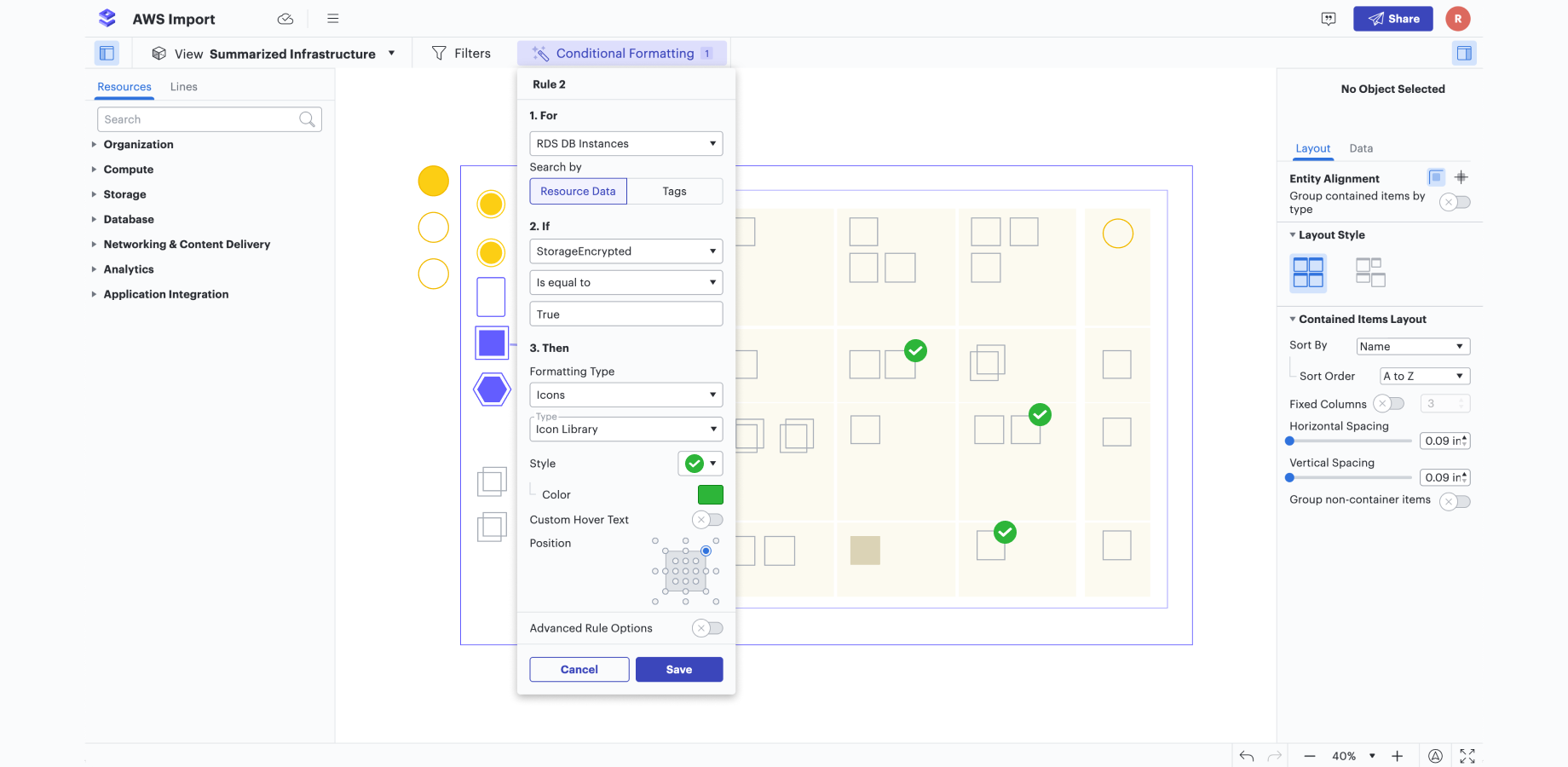
Task: Switch to the Resources tab
Action: (124, 87)
